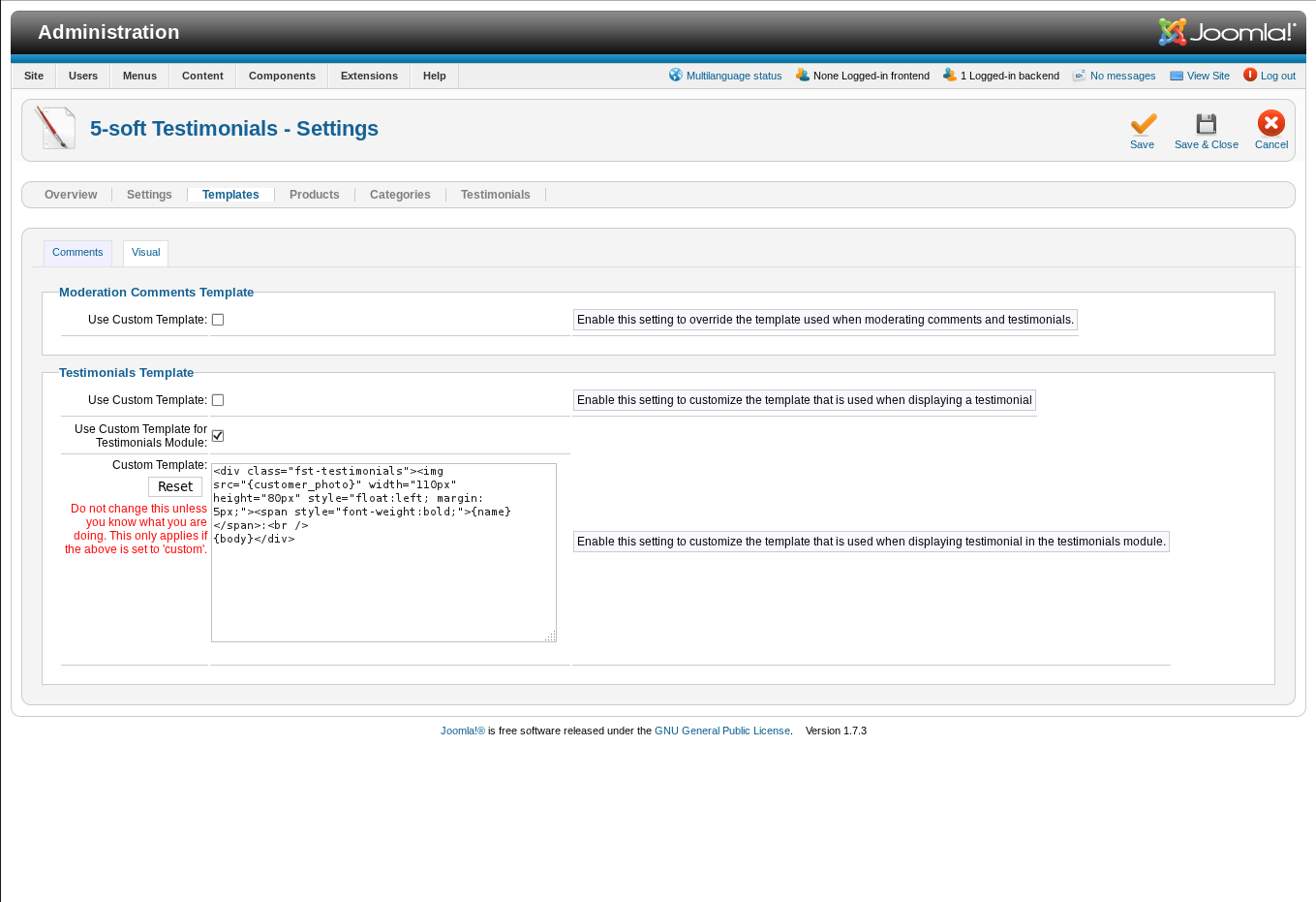1316x902 pixels.
Task: Go to the Settings submenu
Action: pos(149,195)
